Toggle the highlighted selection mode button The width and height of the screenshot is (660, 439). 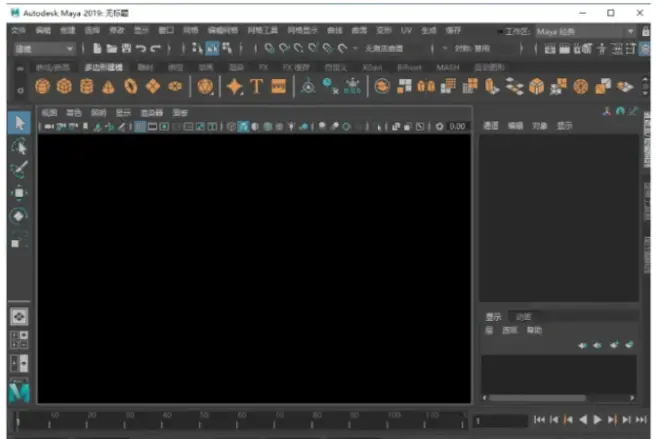(x=212, y=48)
